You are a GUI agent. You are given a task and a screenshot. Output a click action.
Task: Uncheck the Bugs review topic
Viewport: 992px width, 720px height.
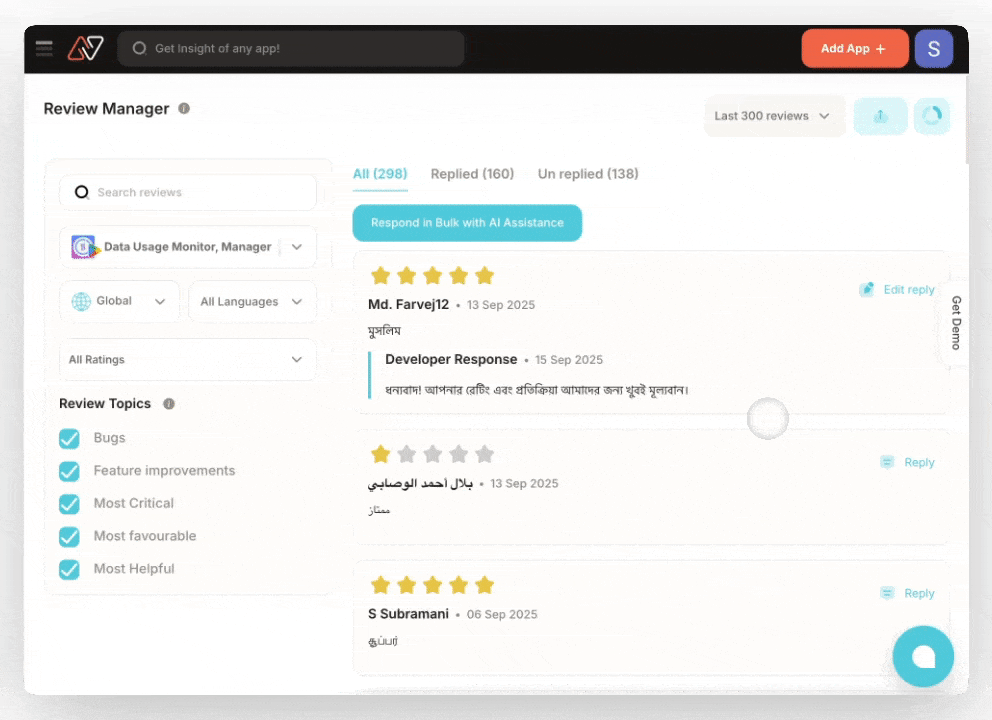69,438
